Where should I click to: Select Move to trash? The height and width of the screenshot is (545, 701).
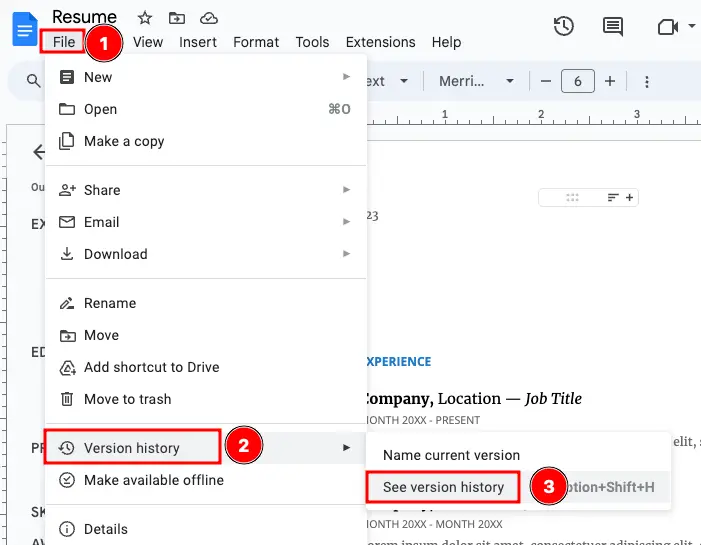coord(206,399)
